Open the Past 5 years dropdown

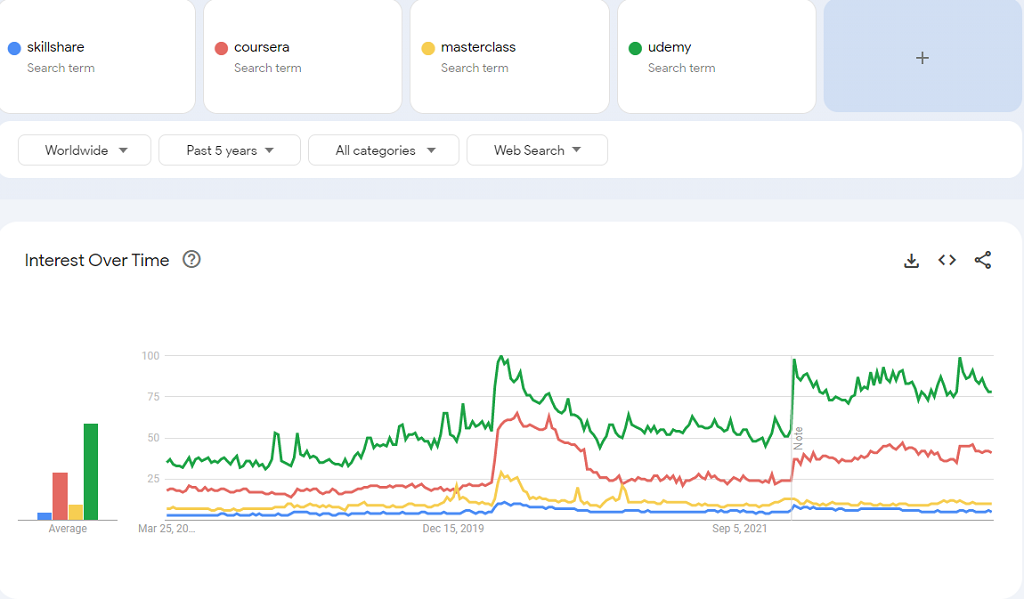pyautogui.click(x=229, y=150)
